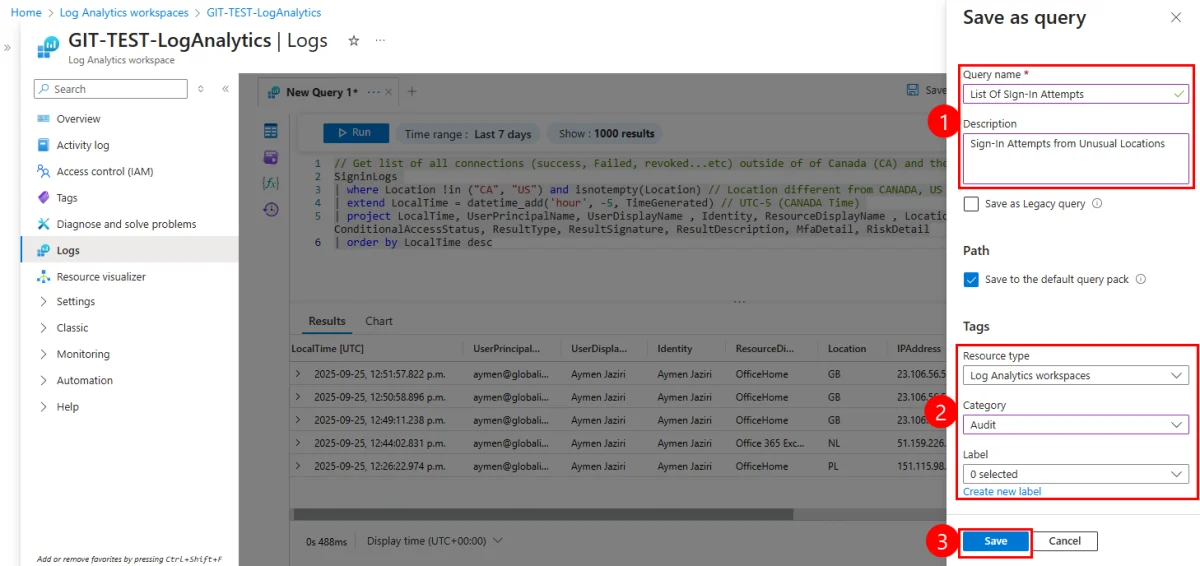The width and height of the screenshot is (1200, 566).
Task: Switch to the Chart tab
Action: click(379, 321)
